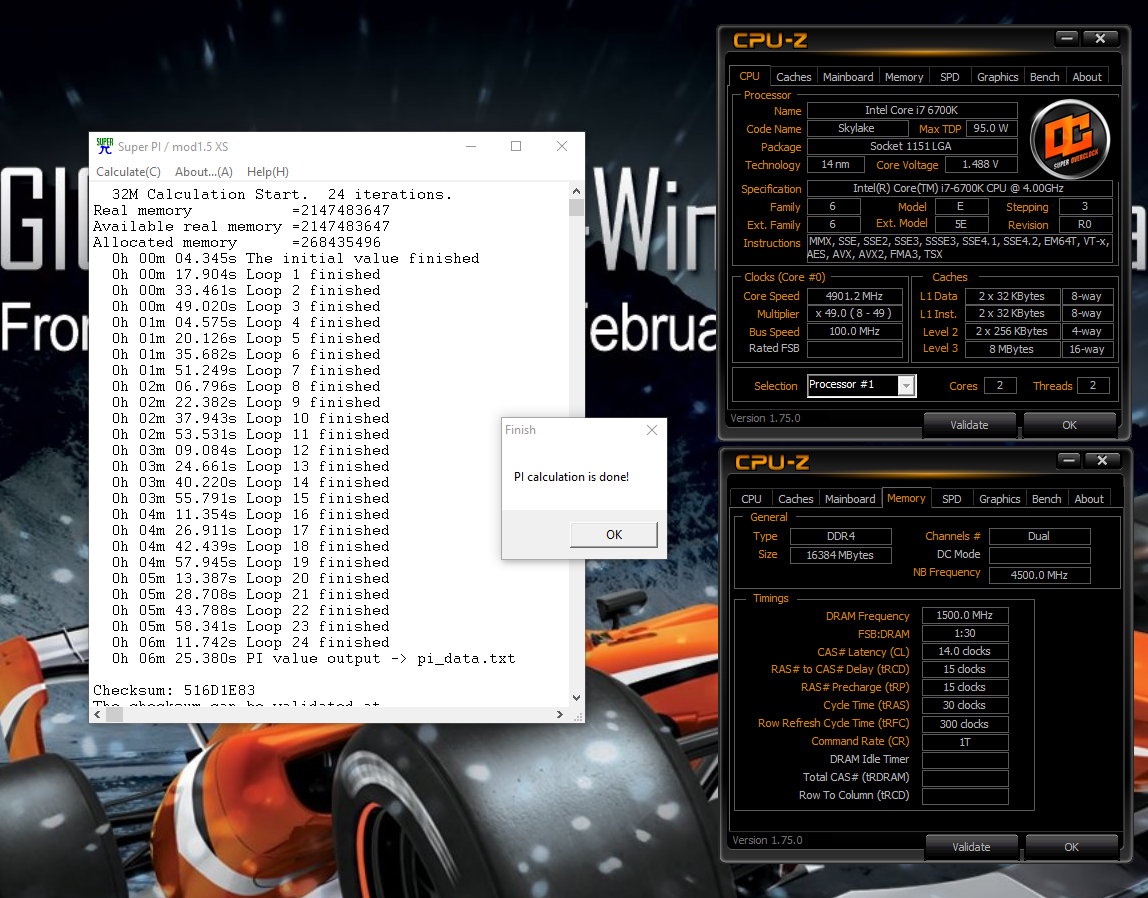
Task: Switch to SPD tab in upper CPU-Z
Action: tap(950, 77)
